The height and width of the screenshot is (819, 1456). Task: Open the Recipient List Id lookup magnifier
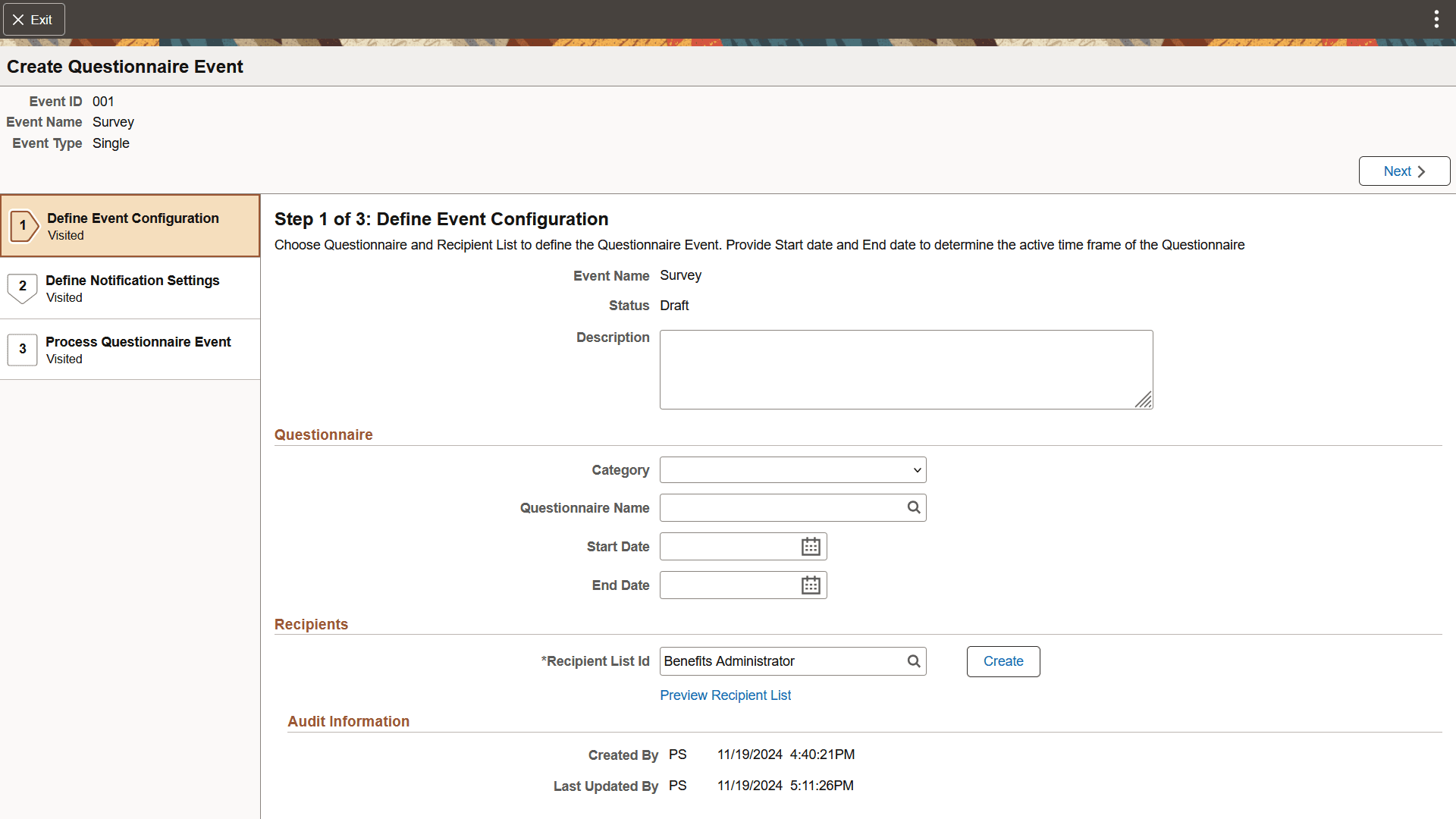(x=913, y=661)
